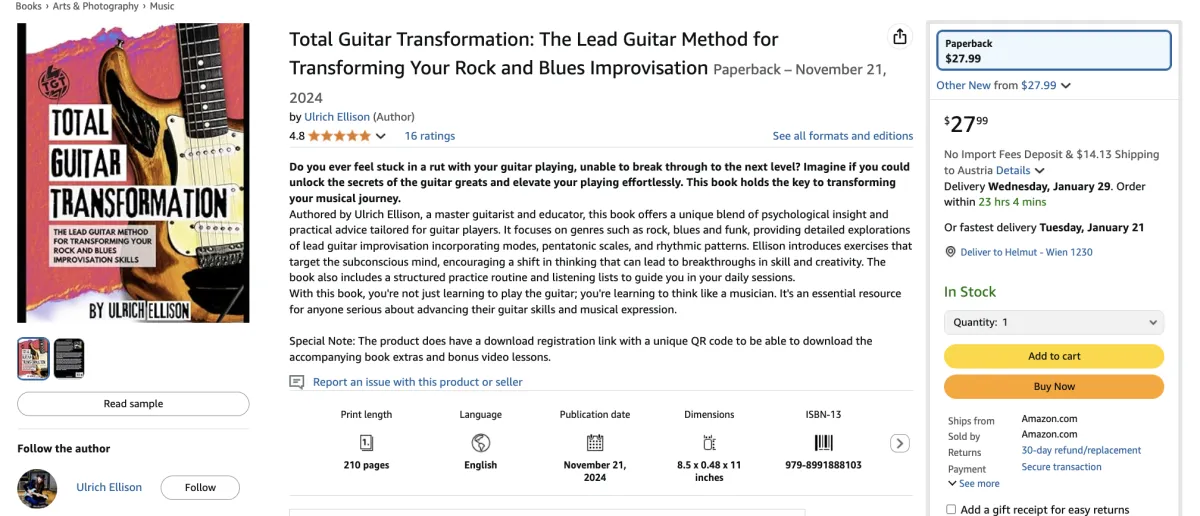Open the 16 ratings link
The image size is (1200, 516).
[429, 136]
